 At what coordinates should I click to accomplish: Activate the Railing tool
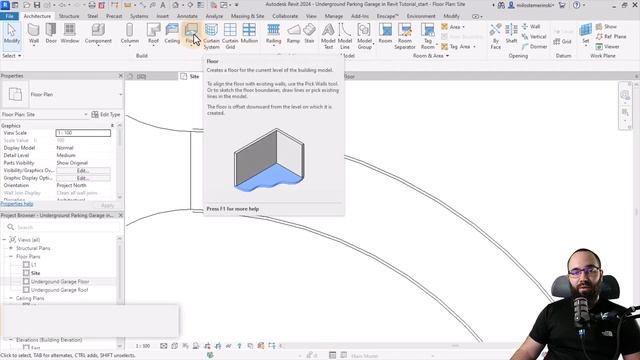(x=273, y=33)
